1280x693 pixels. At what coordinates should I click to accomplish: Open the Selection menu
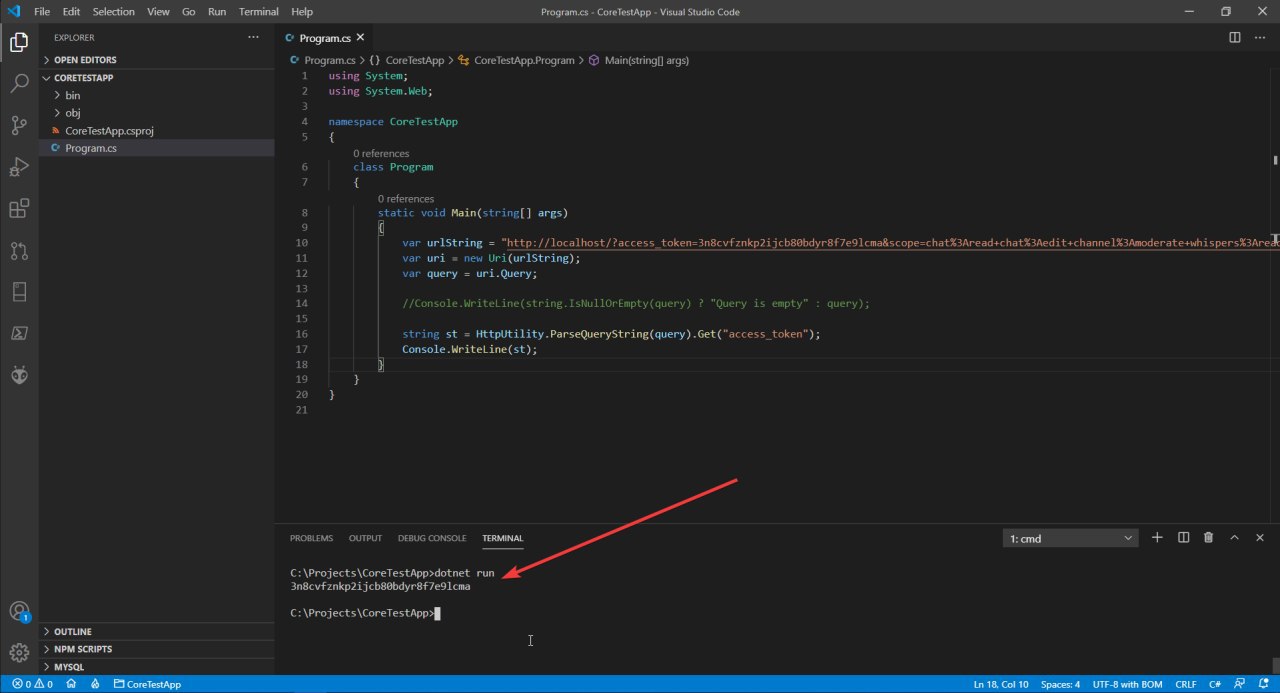(113, 12)
